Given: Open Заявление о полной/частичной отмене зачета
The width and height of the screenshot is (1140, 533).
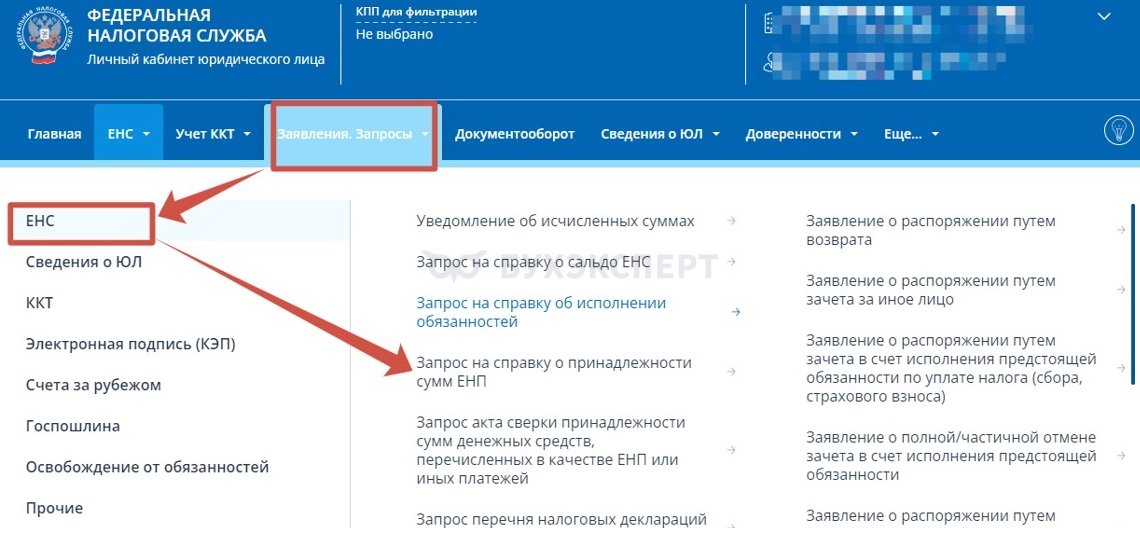Looking at the screenshot, I should 950,456.
